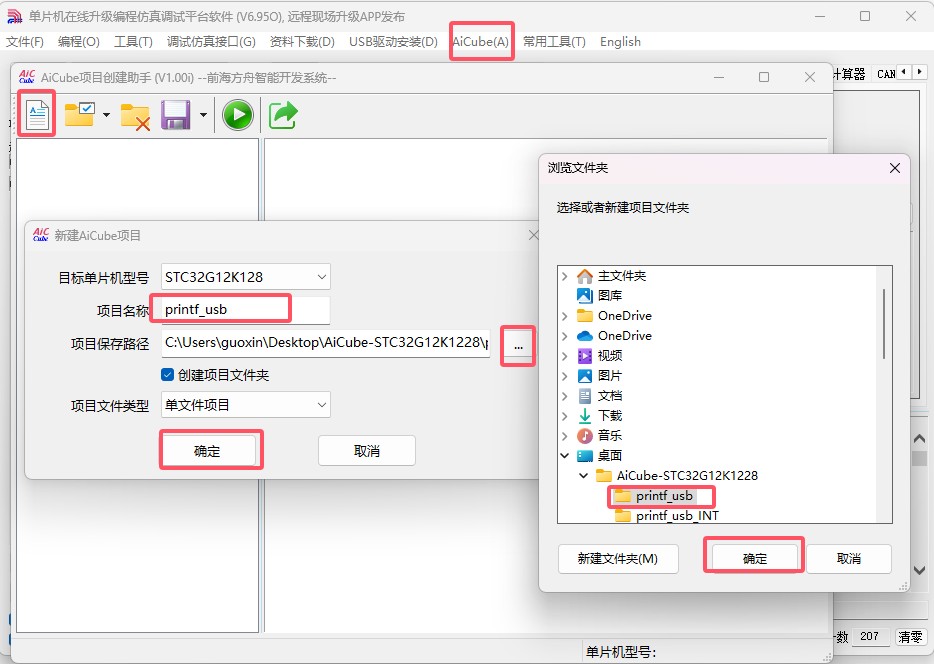Open the 编程(O) menu
This screenshot has width=934, height=664.
tap(79, 42)
